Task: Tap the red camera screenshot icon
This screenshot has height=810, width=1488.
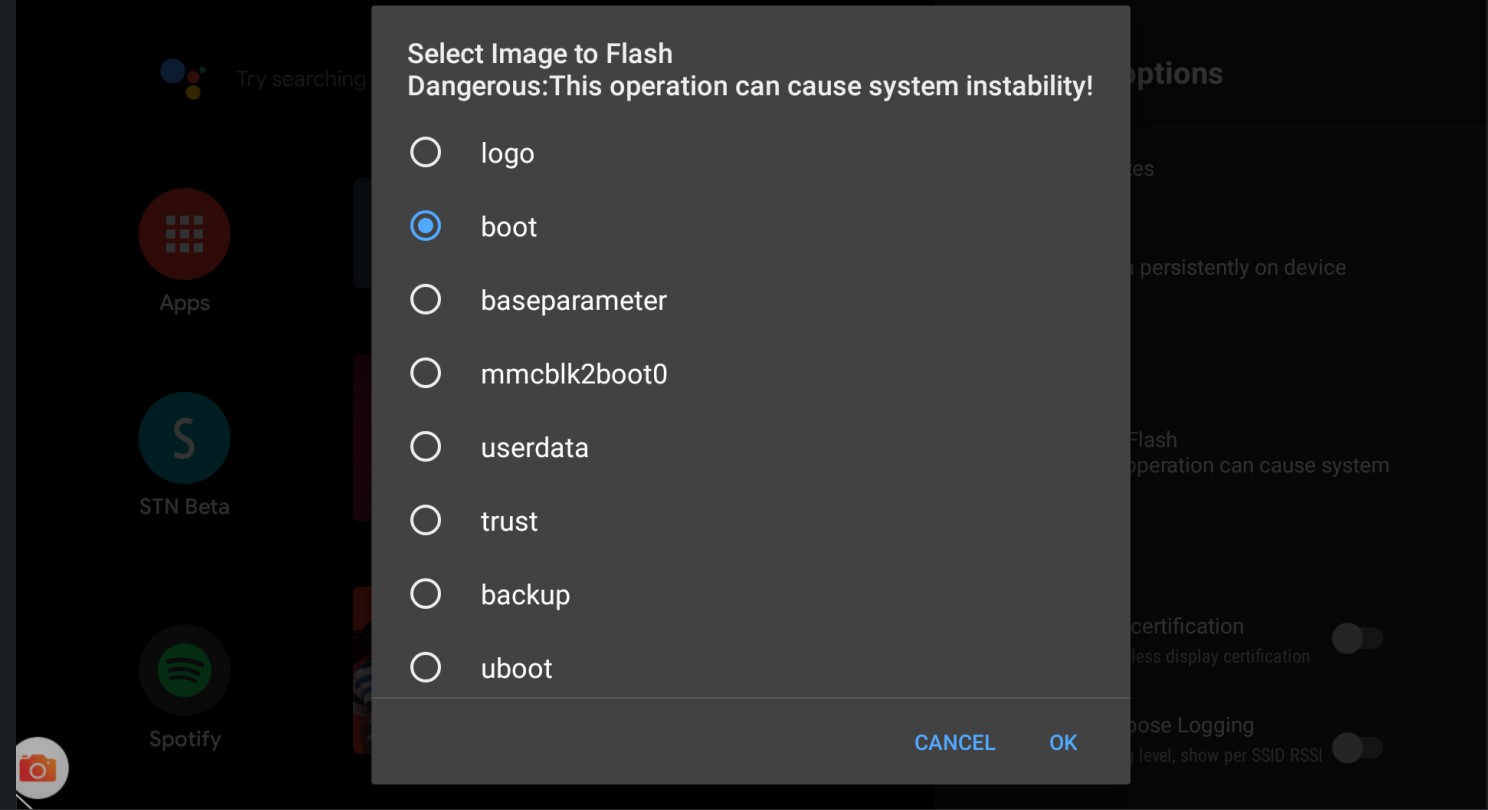Action: click(x=39, y=768)
